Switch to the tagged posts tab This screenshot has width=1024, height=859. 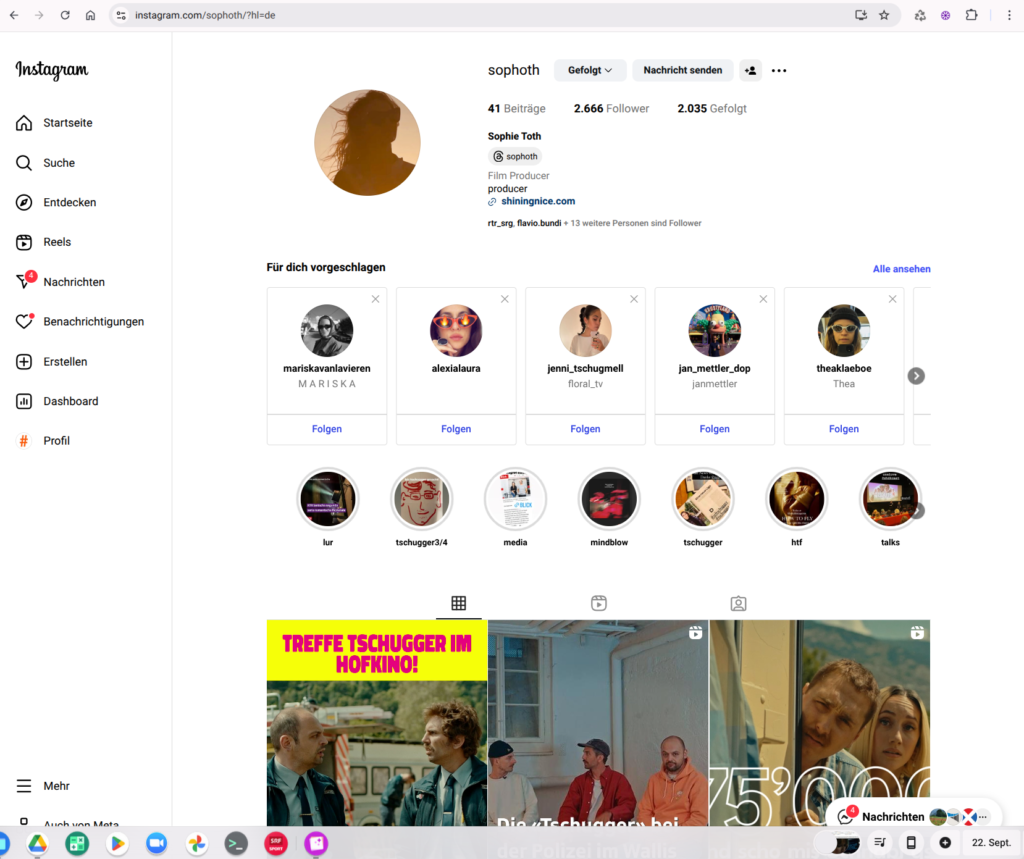[738, 603]
